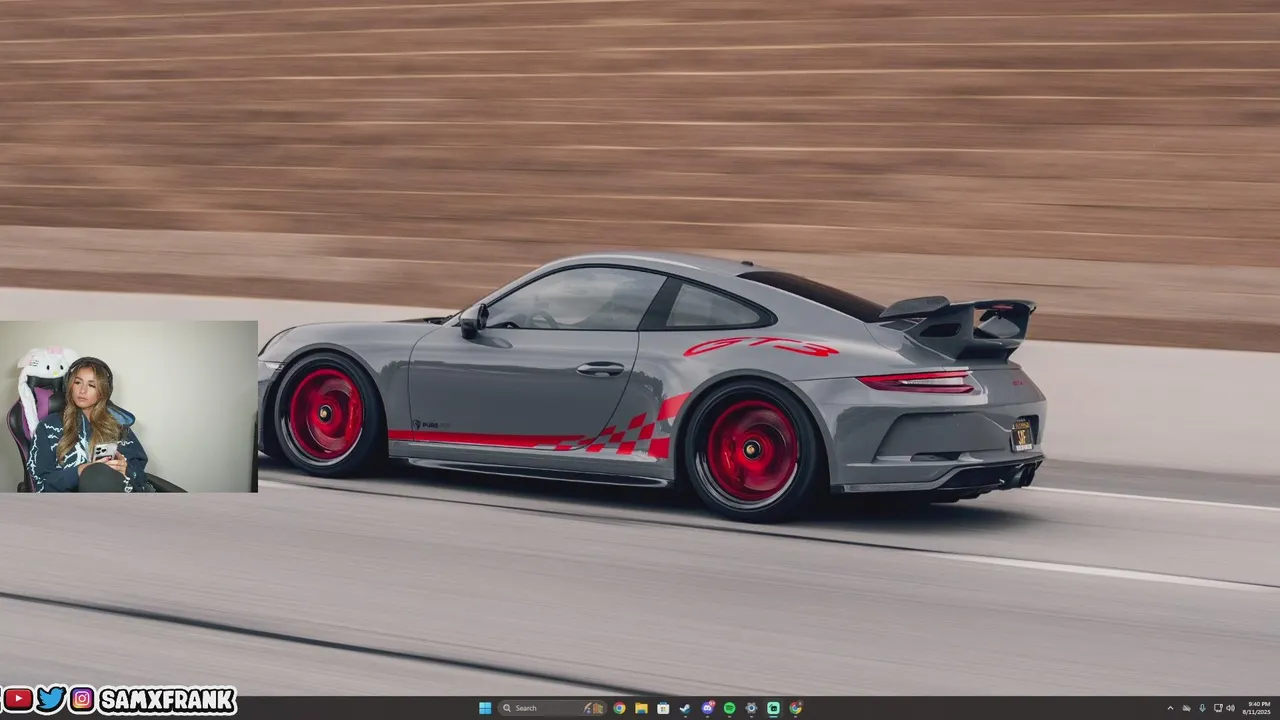Launch Google Chrome next to File Explorer

620,708
